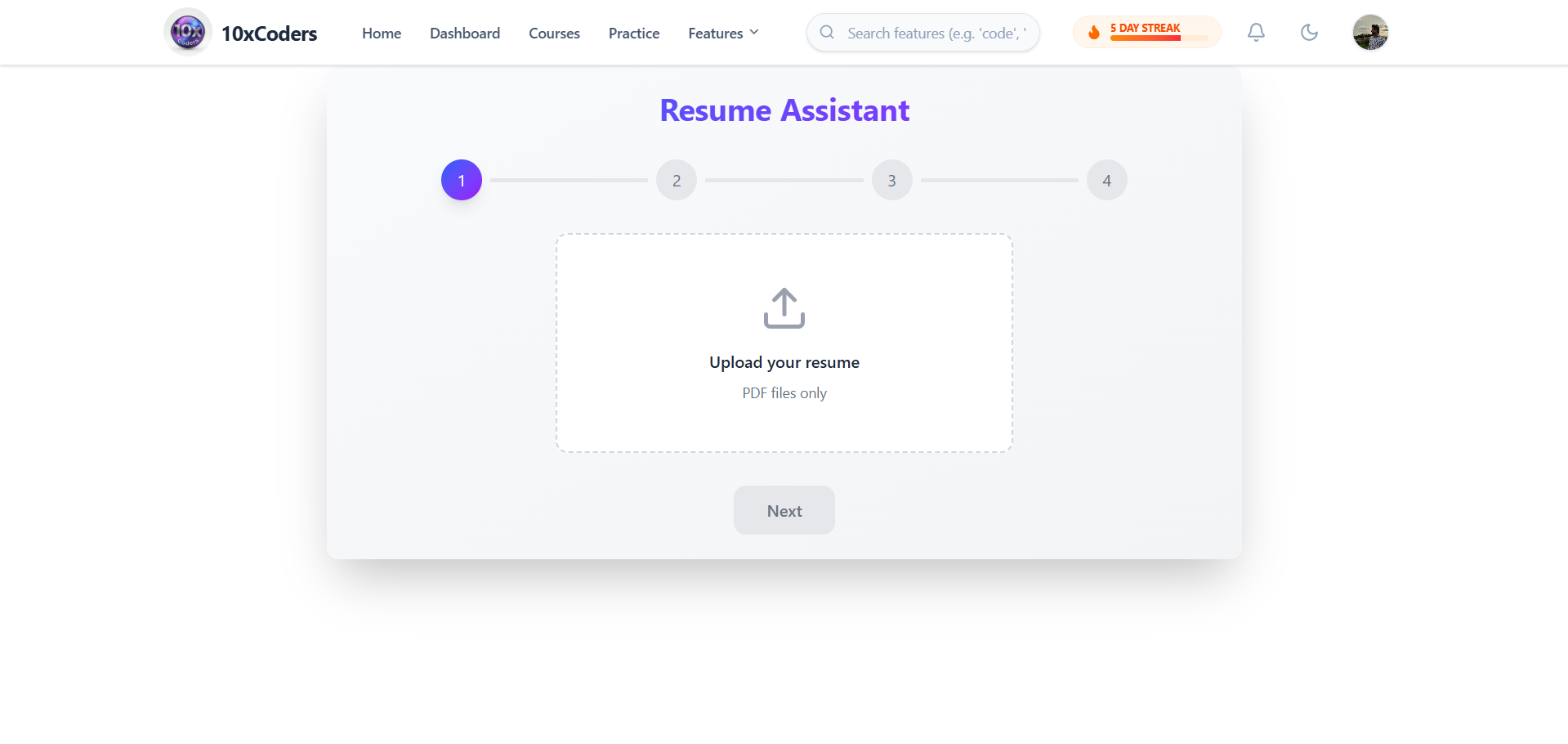The image size is (1568, 744).
Task: Click the streak flame icon
Action: tap(1094, 33)
